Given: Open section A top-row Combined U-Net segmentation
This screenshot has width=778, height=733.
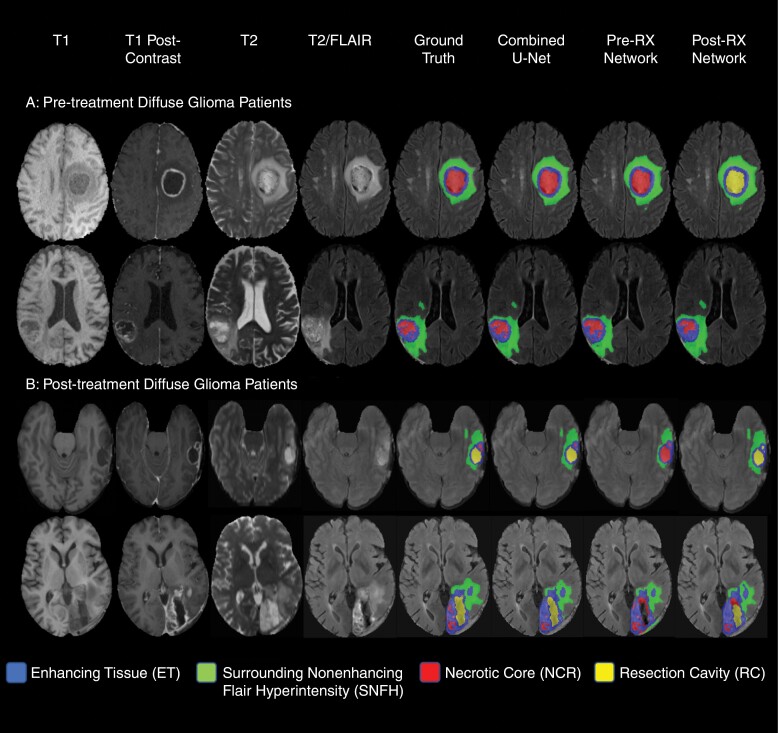Looking at the screenshot, I should coord(532,180).
